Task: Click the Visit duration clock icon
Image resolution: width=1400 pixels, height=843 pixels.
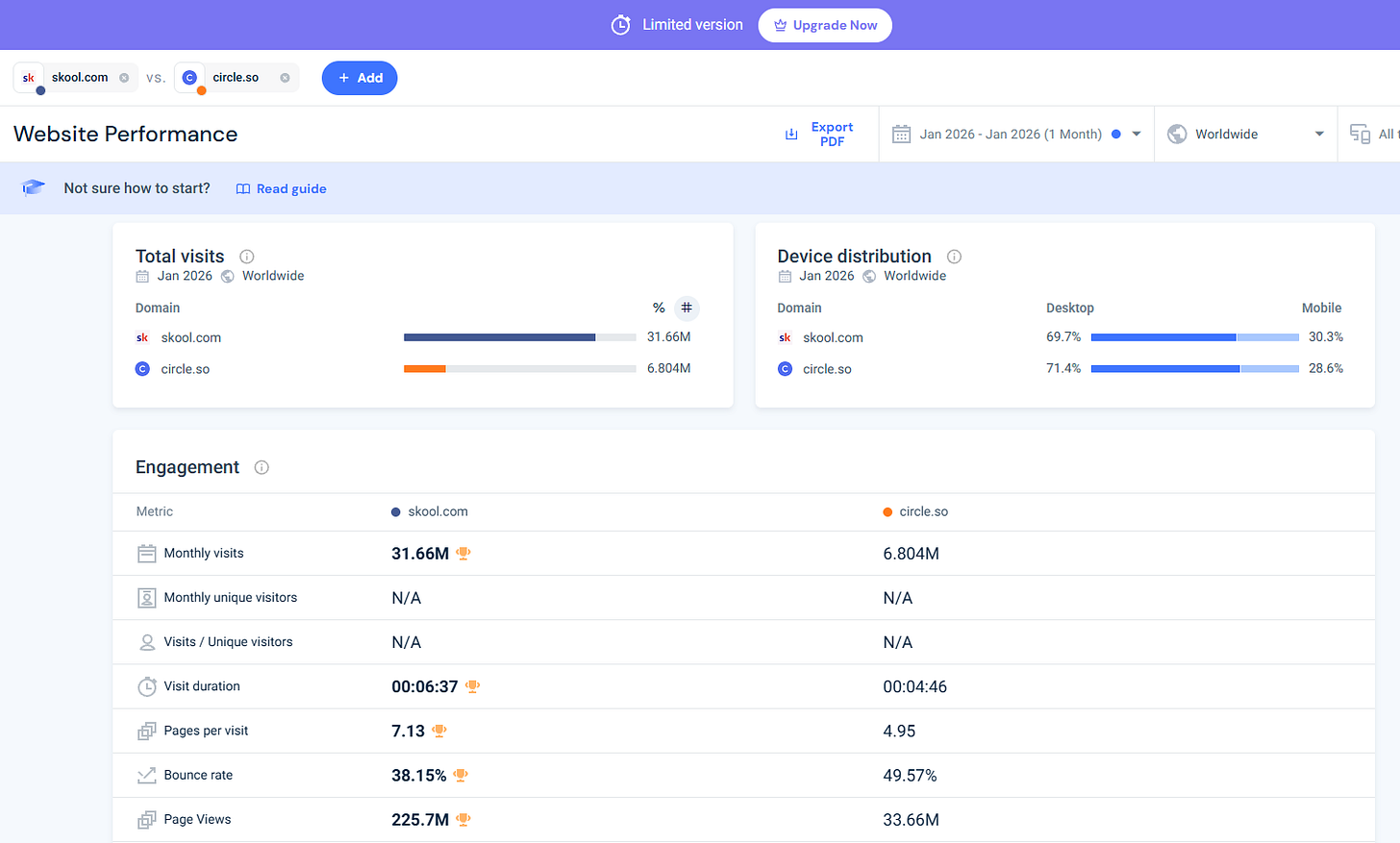Action: point(146,686)
